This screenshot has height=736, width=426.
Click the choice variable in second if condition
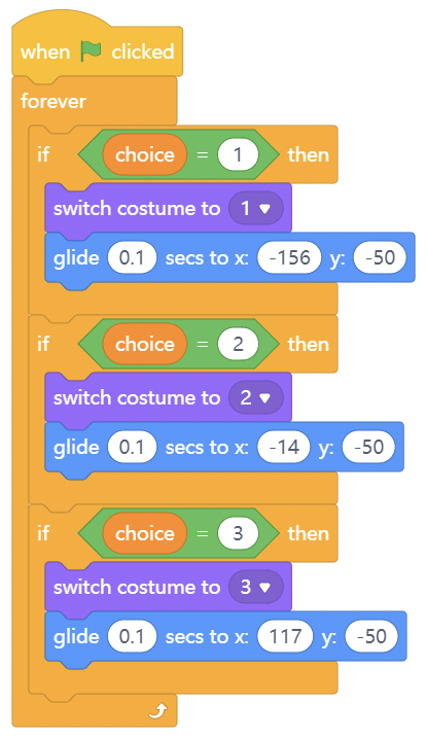tap(145, 344)
